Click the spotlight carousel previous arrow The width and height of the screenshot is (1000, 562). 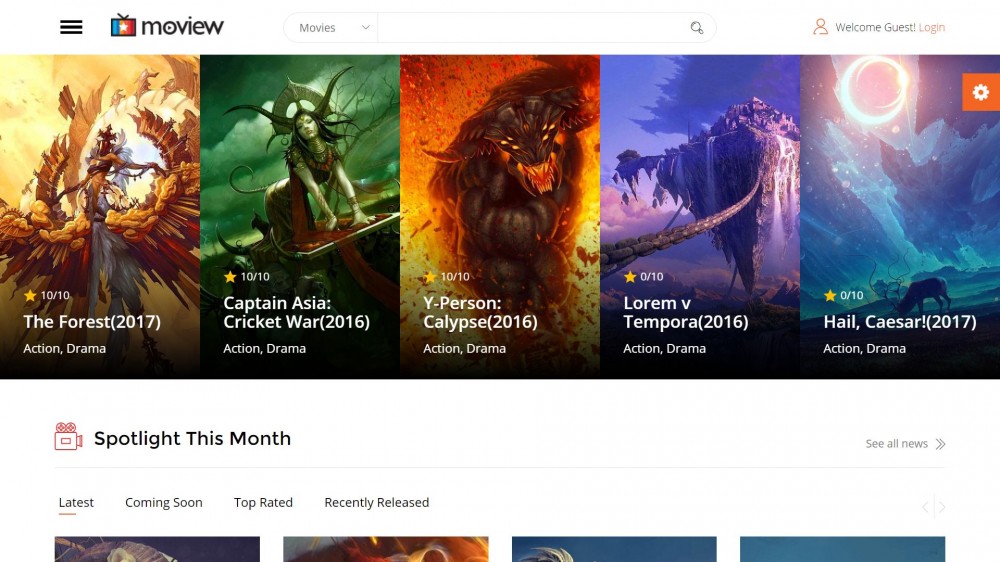925,507
